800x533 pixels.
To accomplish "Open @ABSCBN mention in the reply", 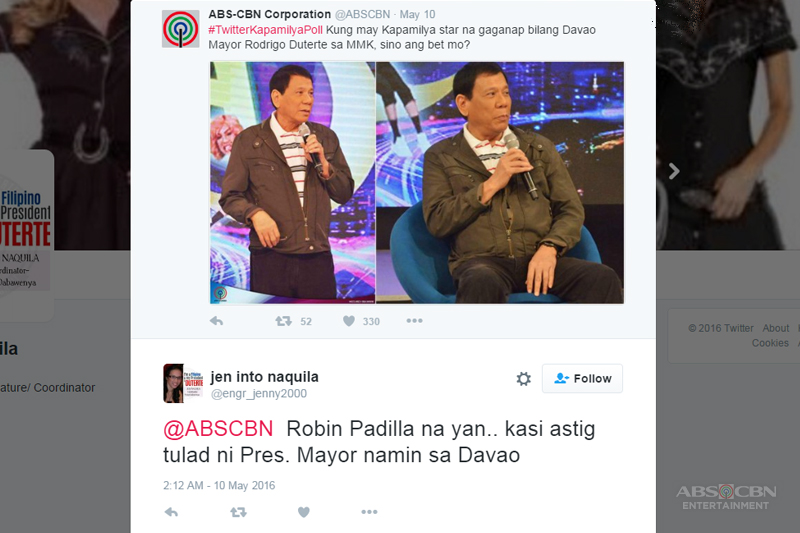I will click(218, 429).
